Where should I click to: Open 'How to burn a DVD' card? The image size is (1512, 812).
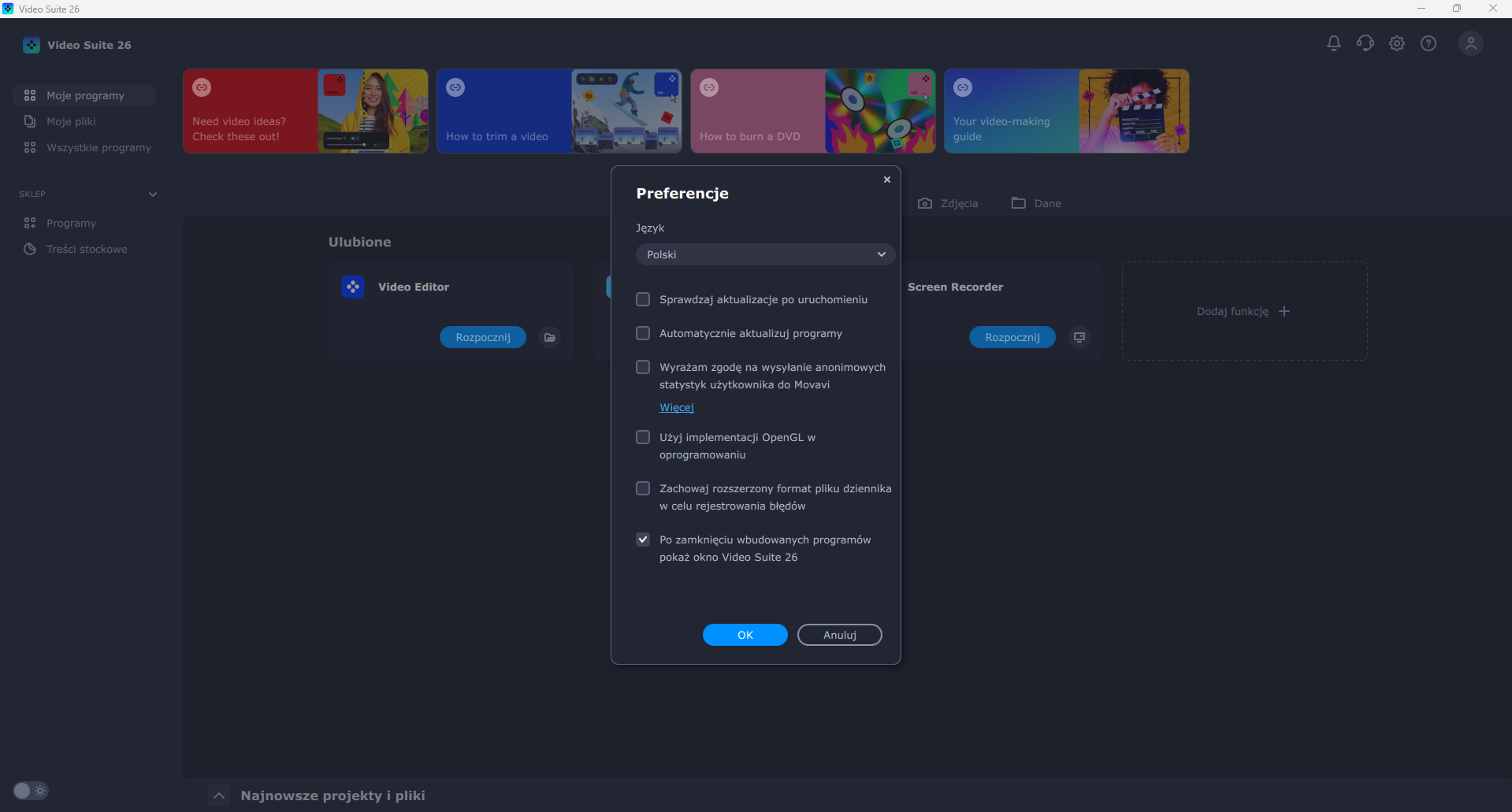pos(813,111)
